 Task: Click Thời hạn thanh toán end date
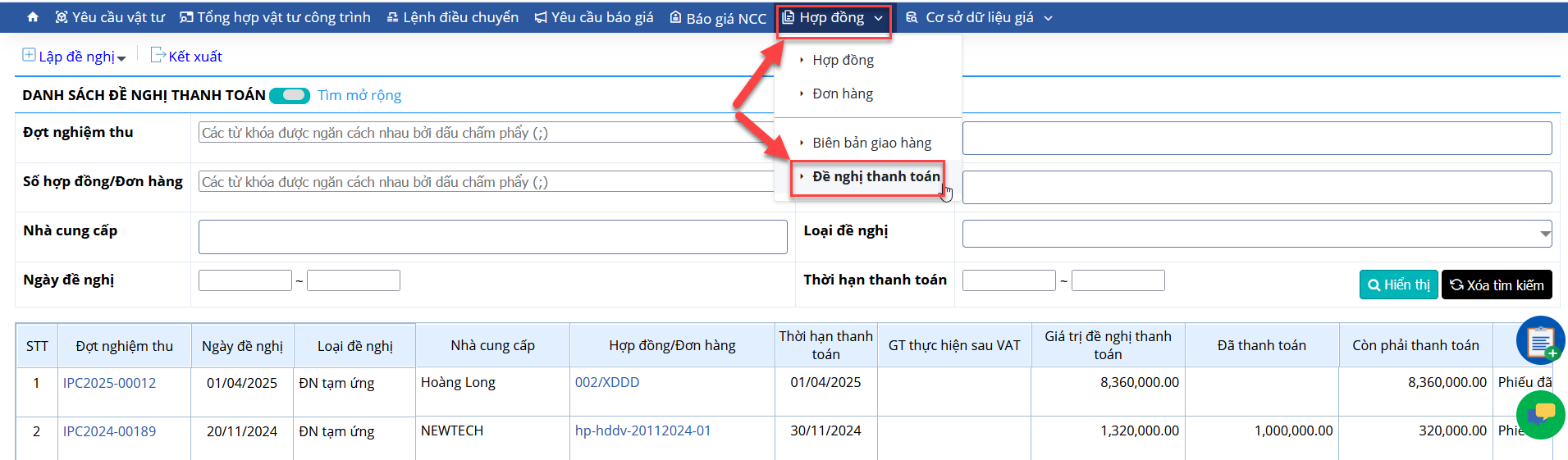click(x=1118, y=280)
